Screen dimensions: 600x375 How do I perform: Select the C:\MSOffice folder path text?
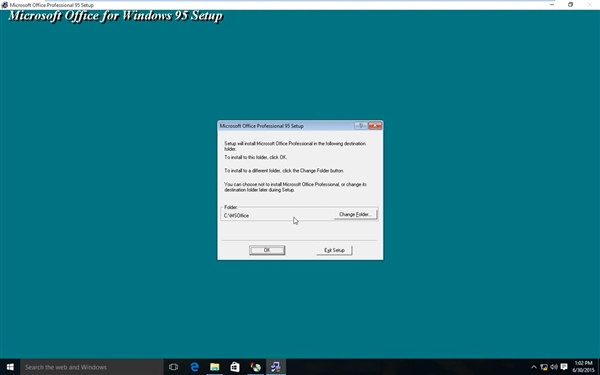[236, 215]
